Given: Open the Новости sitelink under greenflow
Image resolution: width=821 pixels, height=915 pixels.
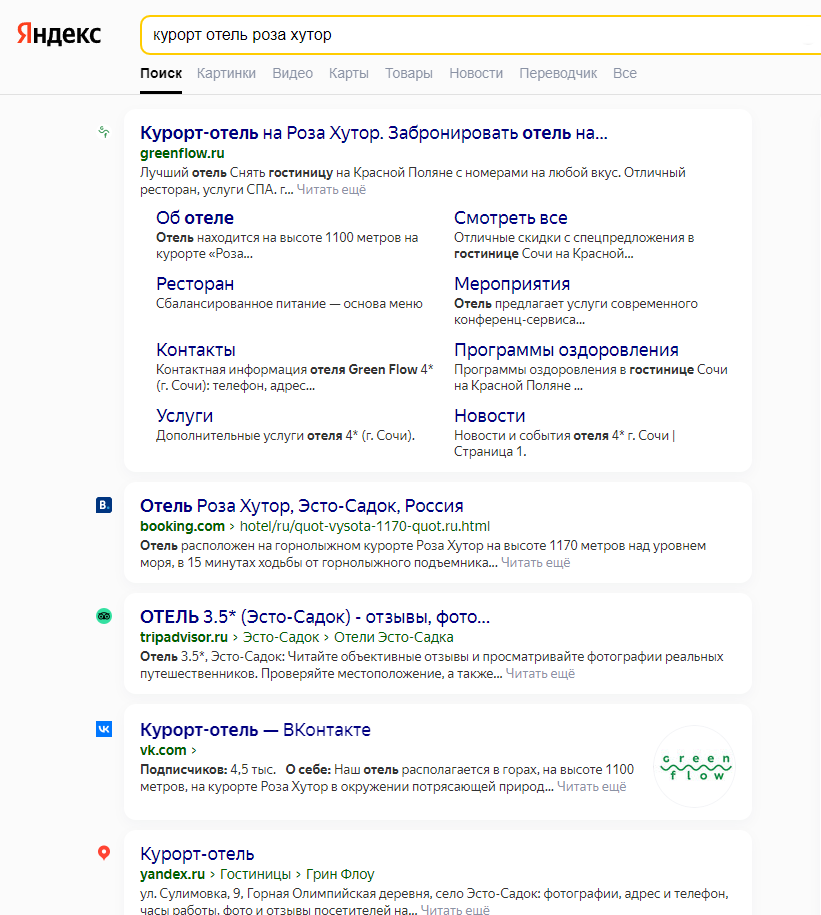Looking at the screenshot, I should pyautogui.click(x=490, y=415).
